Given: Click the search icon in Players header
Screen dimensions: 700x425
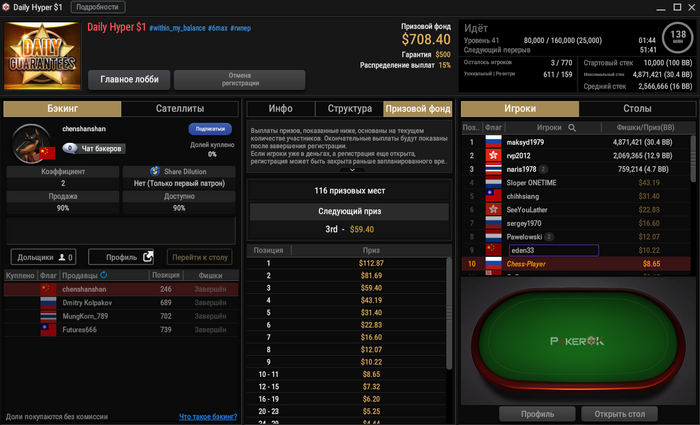Looking at the screenshot, I should coord(572,128).
